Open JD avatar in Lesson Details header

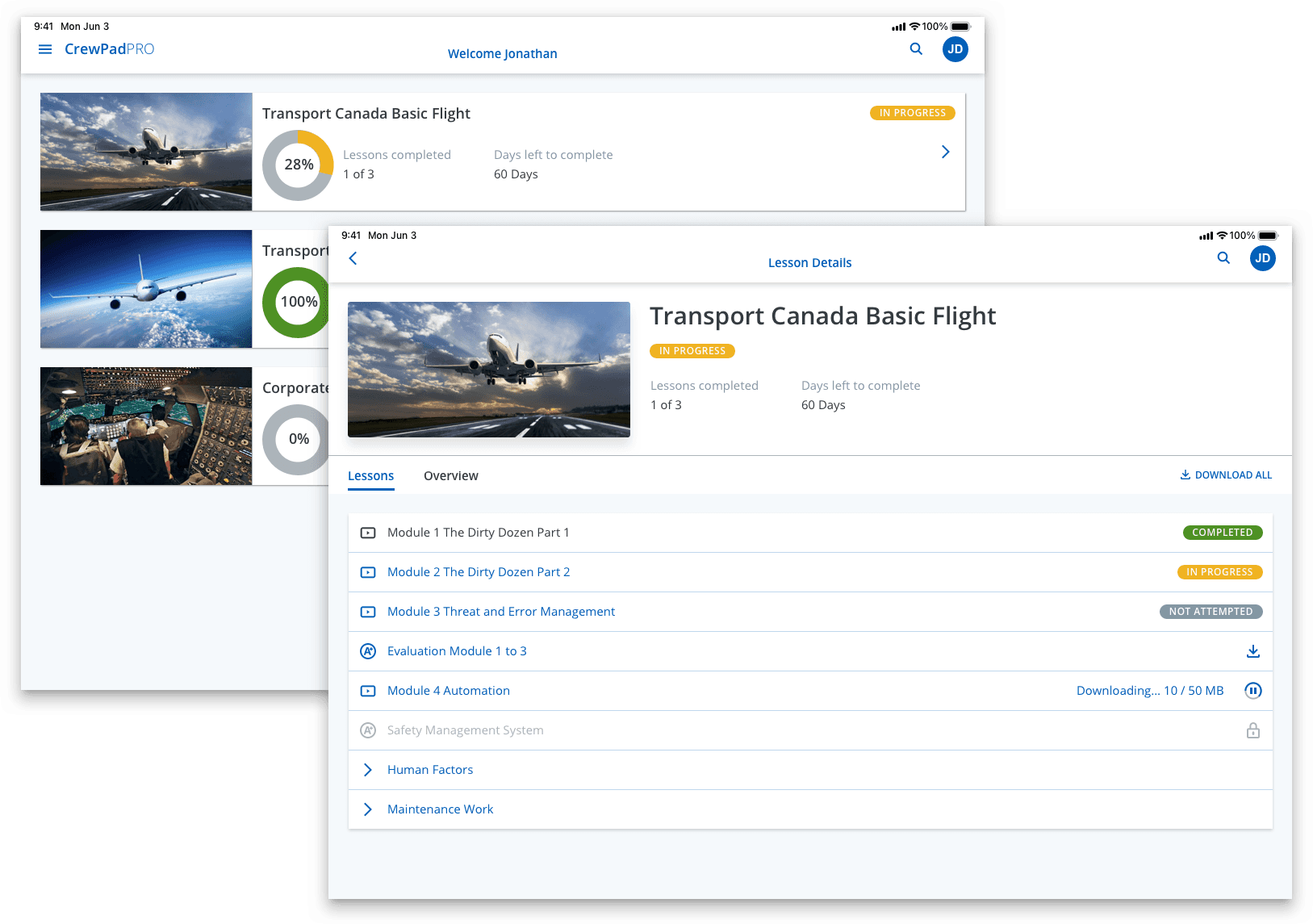[1263, 258]
